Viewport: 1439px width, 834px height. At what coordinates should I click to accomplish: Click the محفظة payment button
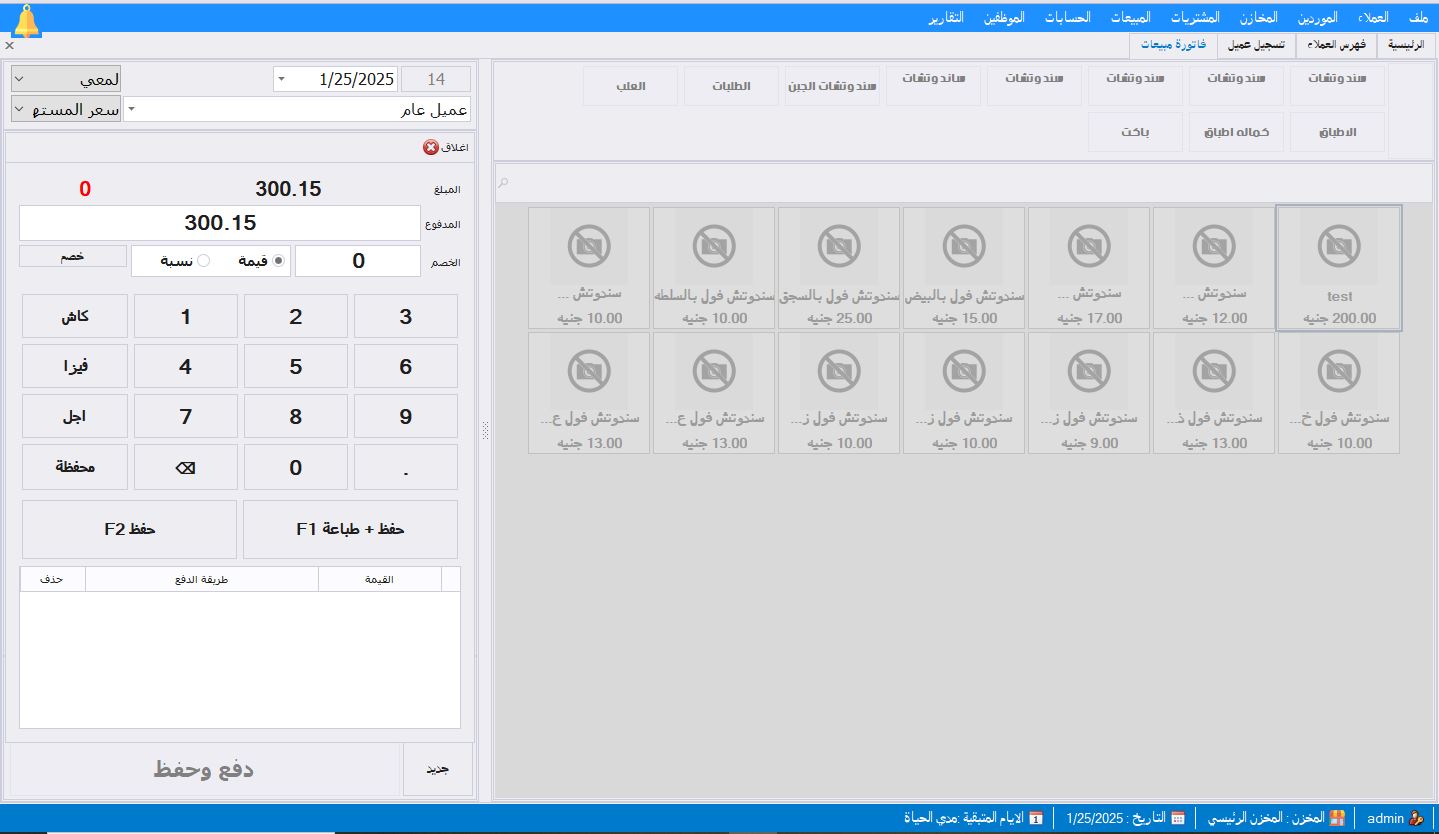click(75, 466)
